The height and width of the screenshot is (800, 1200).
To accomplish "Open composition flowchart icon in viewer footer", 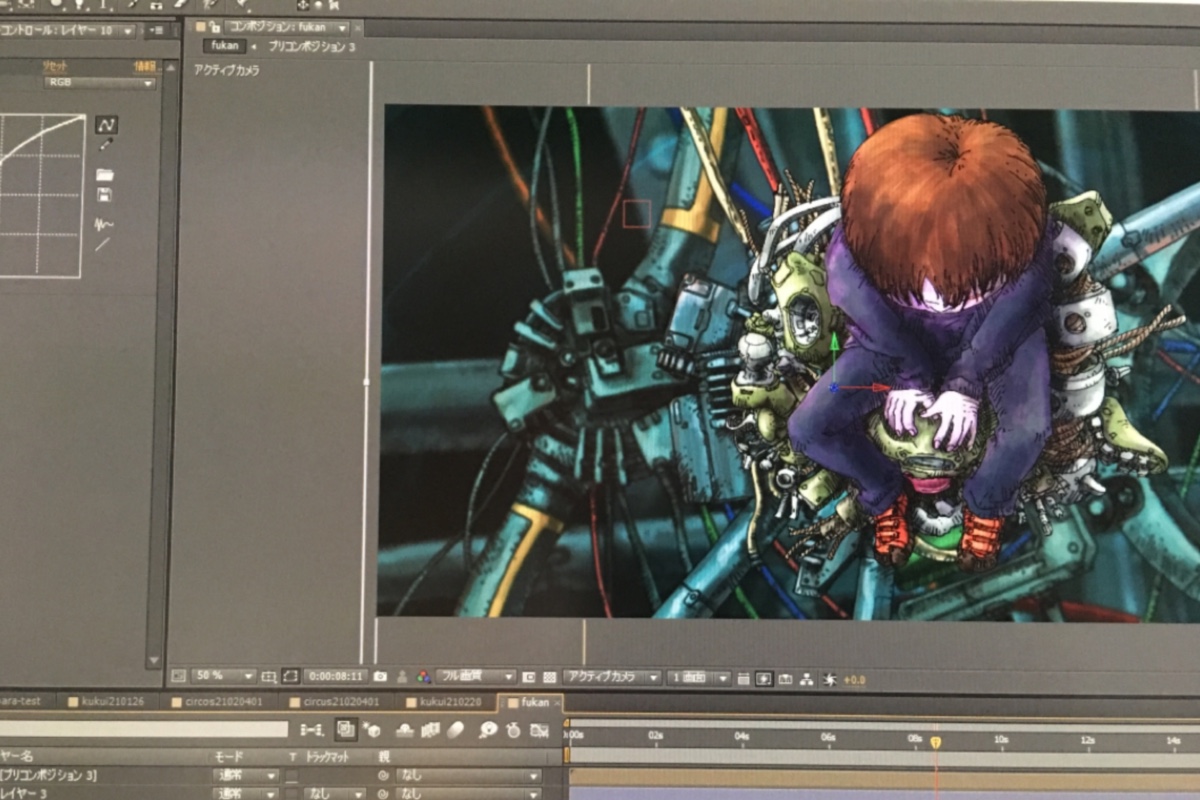I will 808,678.
